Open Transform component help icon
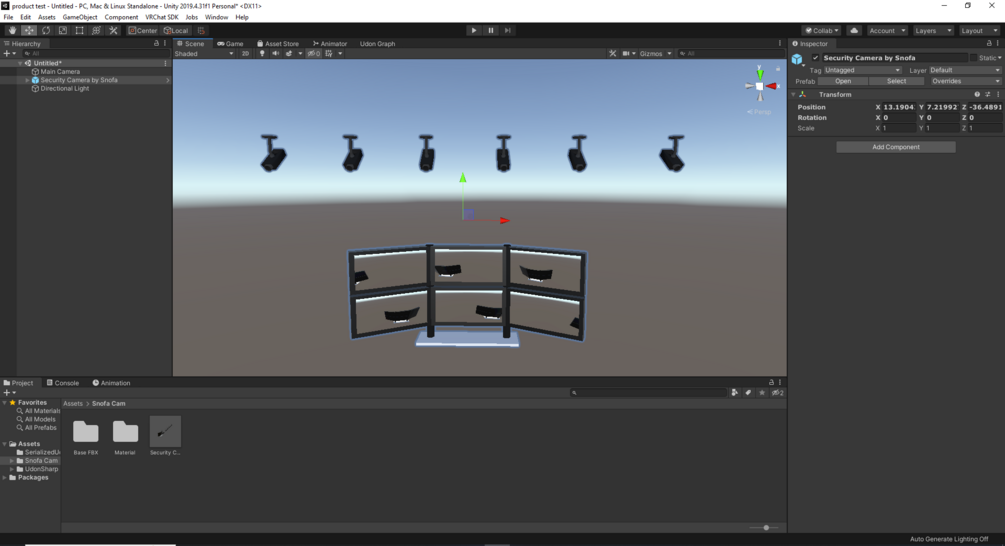This screenshot has width=1005, height=546. coord(977,94)
